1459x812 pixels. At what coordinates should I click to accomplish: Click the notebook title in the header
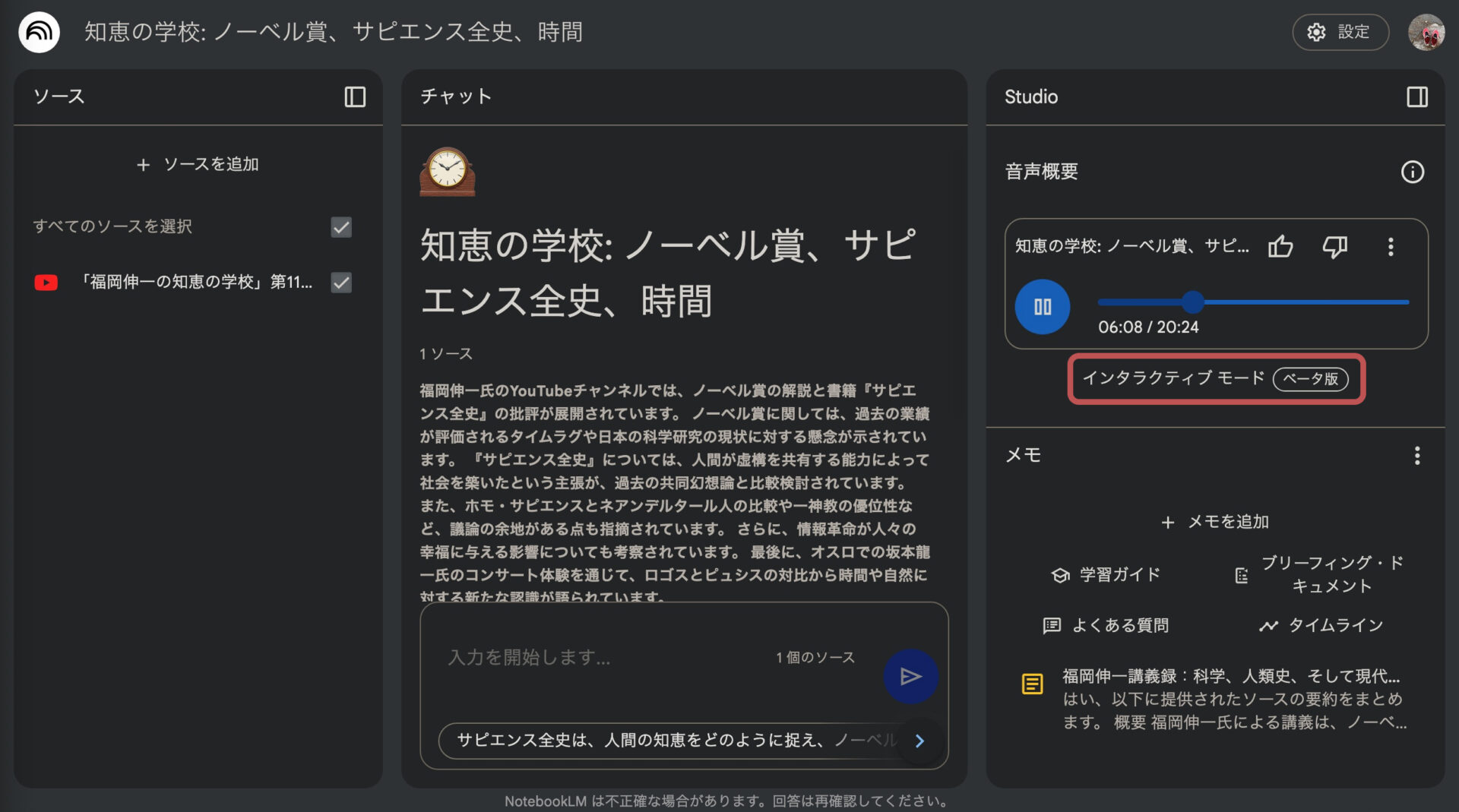pyautogui.click(x=333, y=32)
